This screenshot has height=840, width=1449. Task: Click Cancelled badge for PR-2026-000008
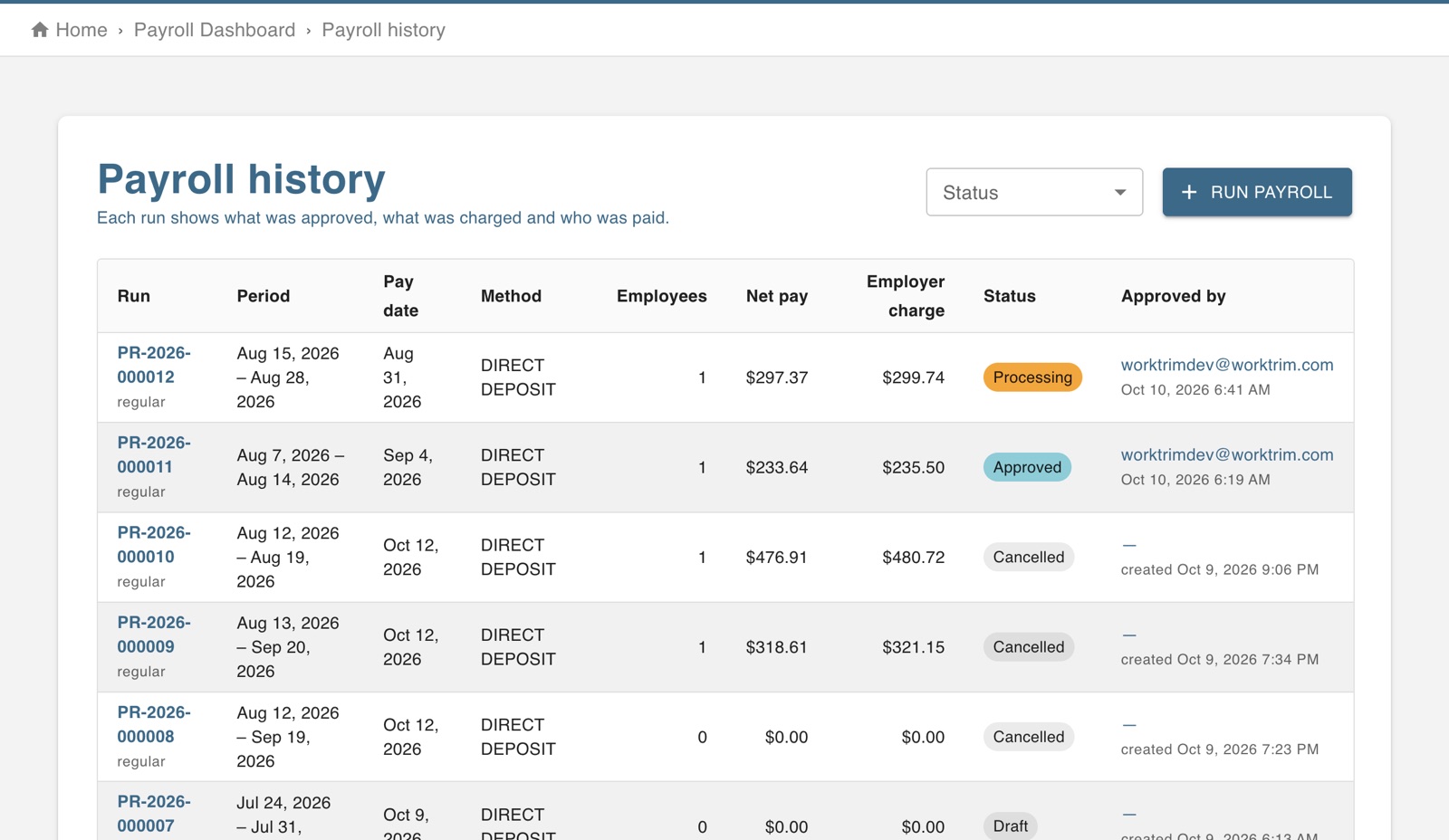click(x=1029, y=737)
